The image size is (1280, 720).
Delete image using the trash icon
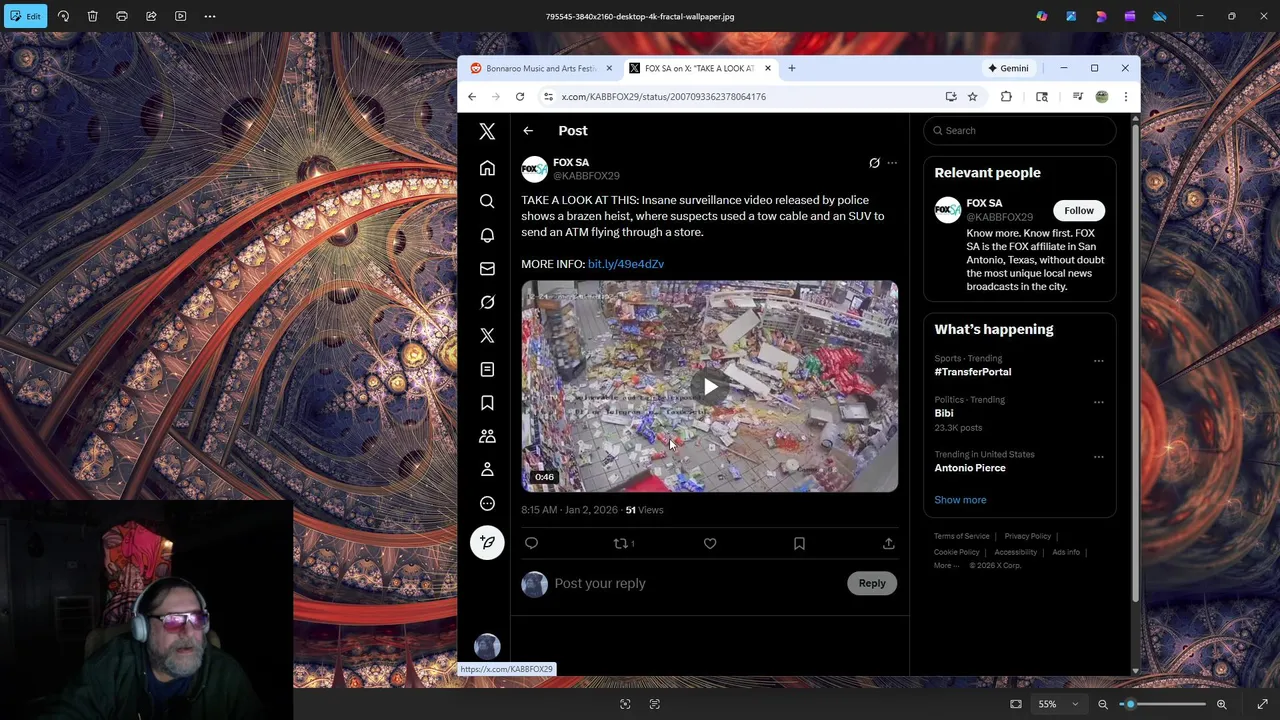tap(92, 16)
